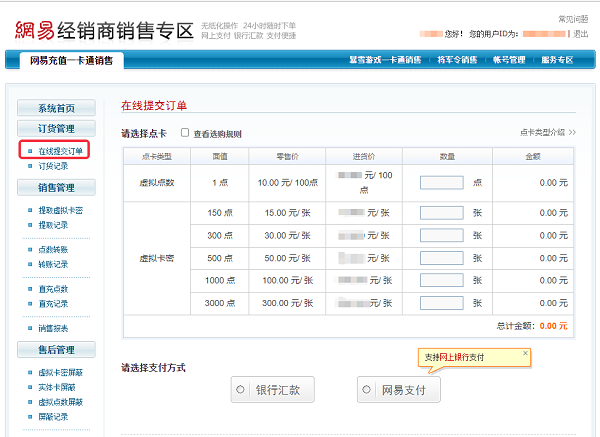The image size is (600, 437).
Task: Focus quantity field for 300 点 row
Action: pyautogui.click(x=442, y=235)
